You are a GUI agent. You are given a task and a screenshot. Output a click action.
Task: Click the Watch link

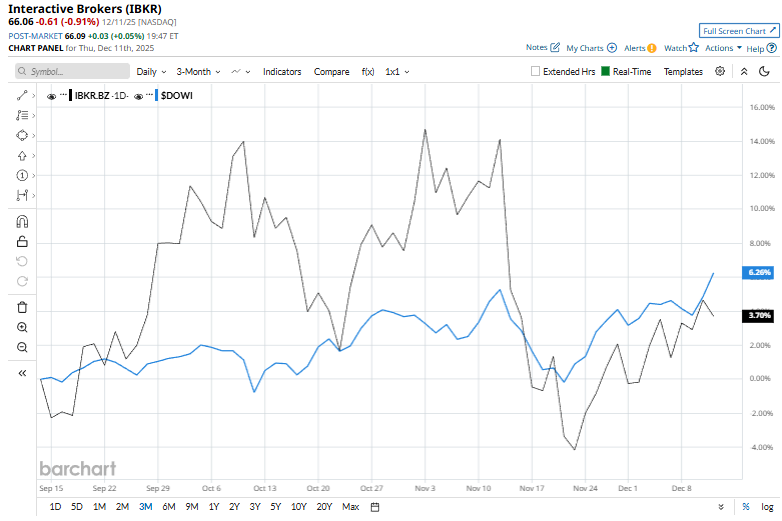tap(676, 48)
